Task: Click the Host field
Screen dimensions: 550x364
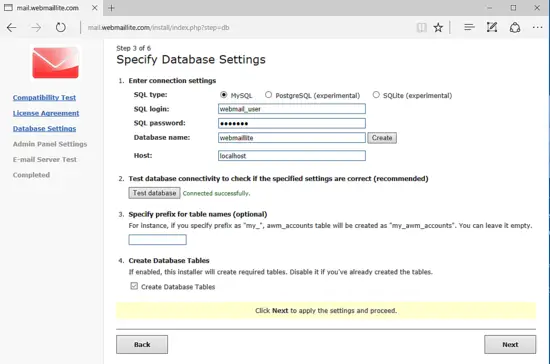Action: [x=291, y=155]
